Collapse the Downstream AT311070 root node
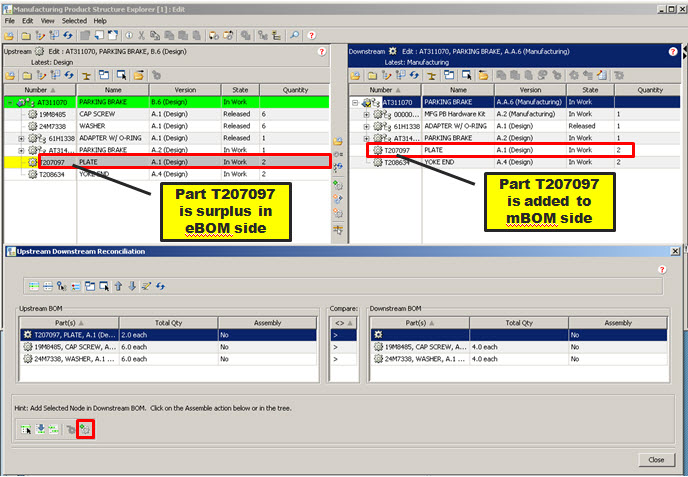688x477 pixels. tap(355, 102)
